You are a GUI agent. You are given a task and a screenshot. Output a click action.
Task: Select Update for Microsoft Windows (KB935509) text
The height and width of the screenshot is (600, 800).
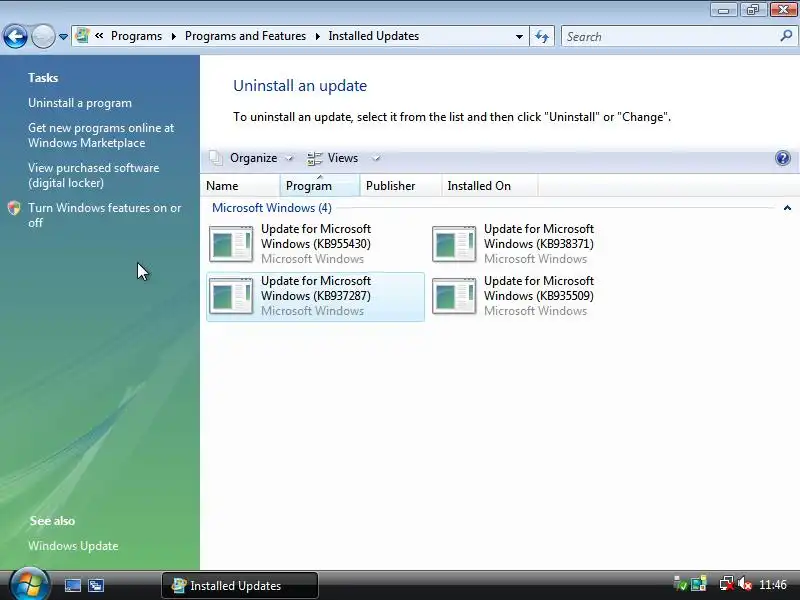point(539,288)
